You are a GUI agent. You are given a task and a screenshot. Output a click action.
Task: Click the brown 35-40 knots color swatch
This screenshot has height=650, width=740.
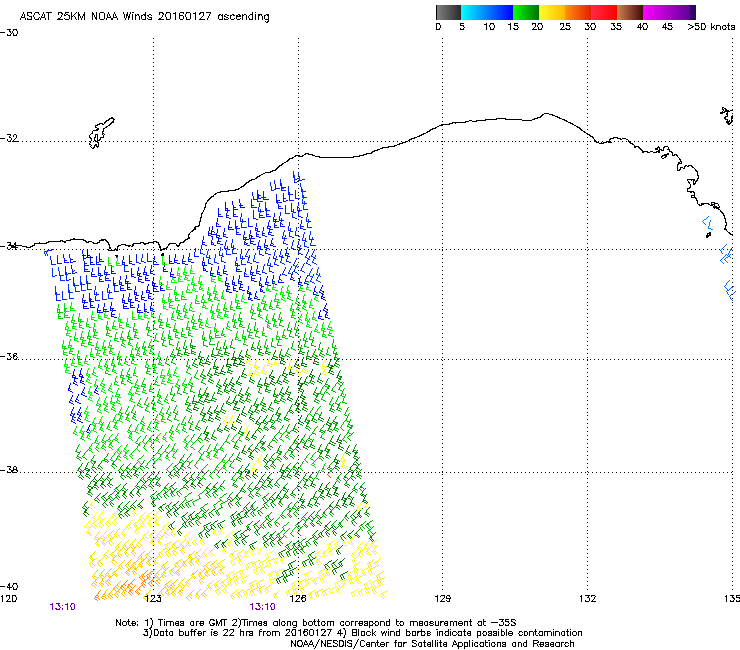click(630, 12)
